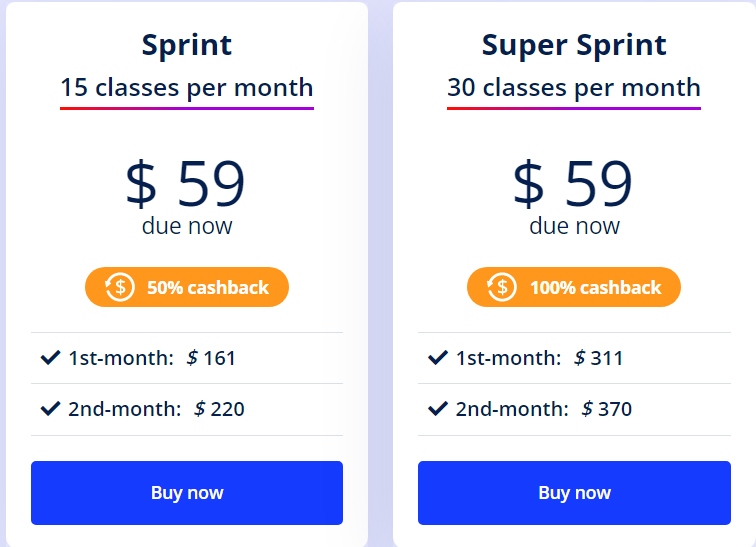Click the 2nd-month: $ 220 row
Viewport: 756px width, 547px height.
[x=187, y=409]
